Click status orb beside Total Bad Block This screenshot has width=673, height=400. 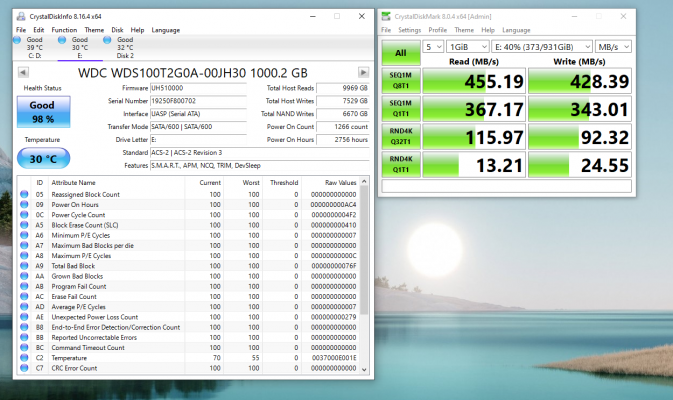coord(24,266)
